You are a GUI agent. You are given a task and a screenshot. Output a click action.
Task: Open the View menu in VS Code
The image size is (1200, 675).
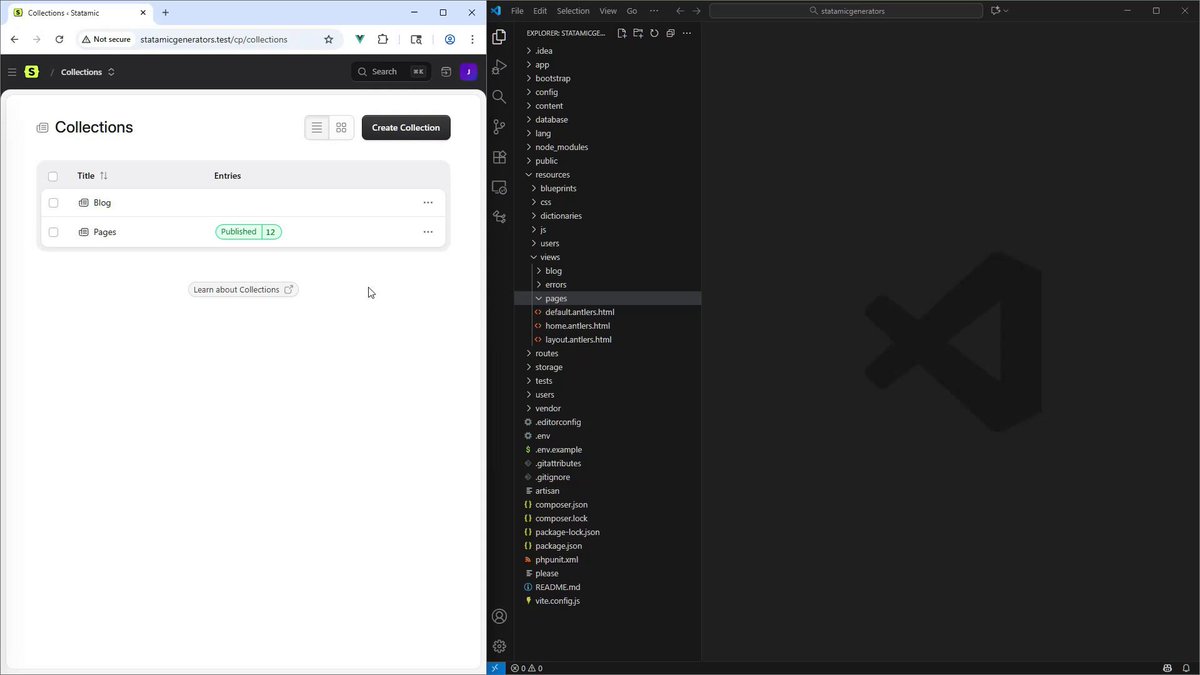(x=608, y=11)
